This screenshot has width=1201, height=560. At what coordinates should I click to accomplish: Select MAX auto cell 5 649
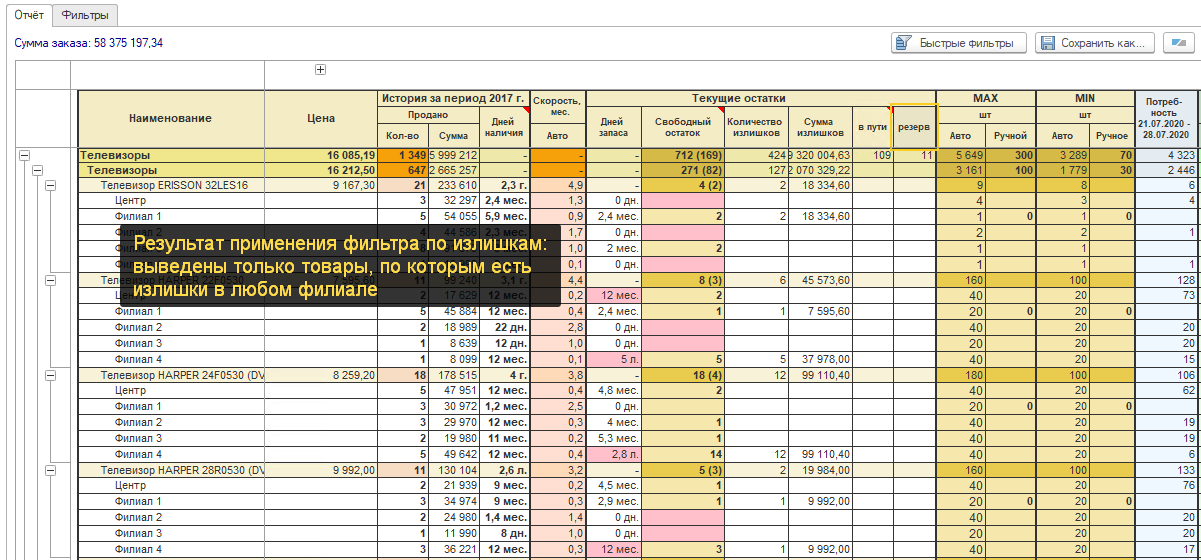[x=962, y=156]
